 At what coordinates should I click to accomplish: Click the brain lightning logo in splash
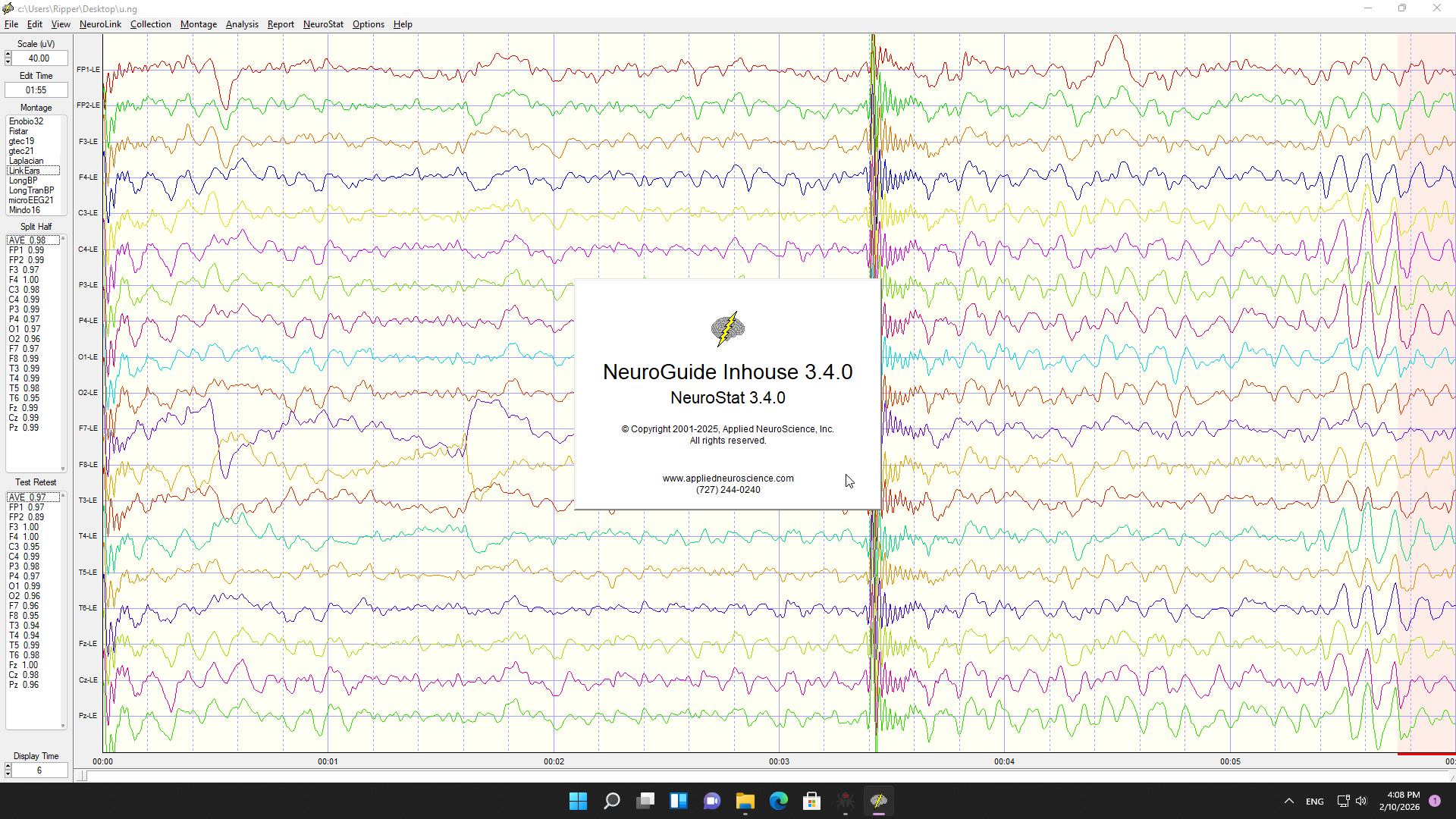(727, 329)
